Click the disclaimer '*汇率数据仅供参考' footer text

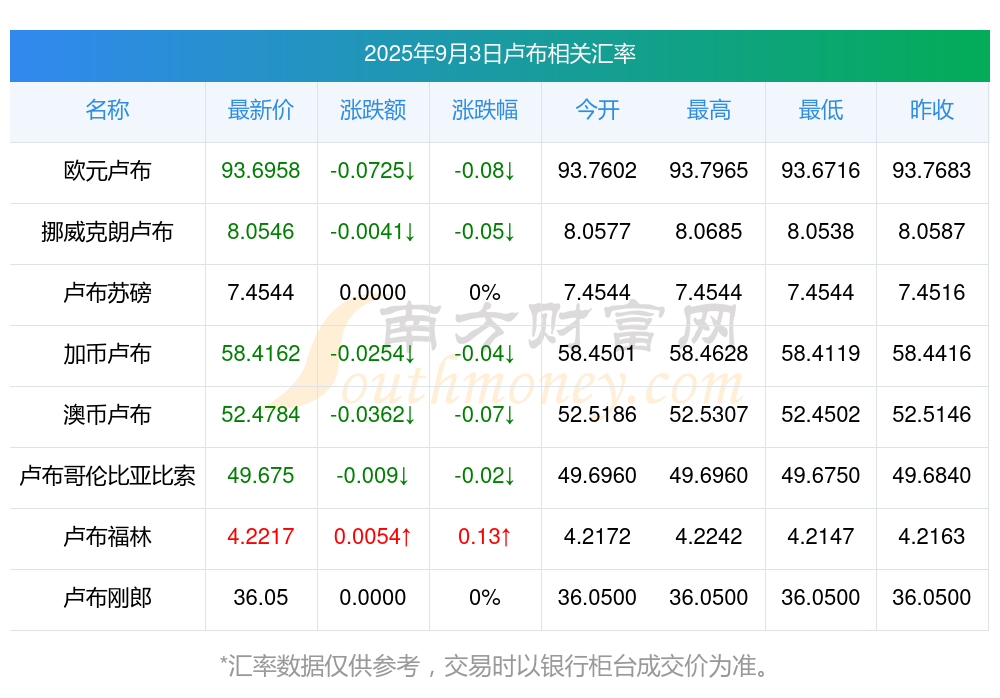click(320, 666)
